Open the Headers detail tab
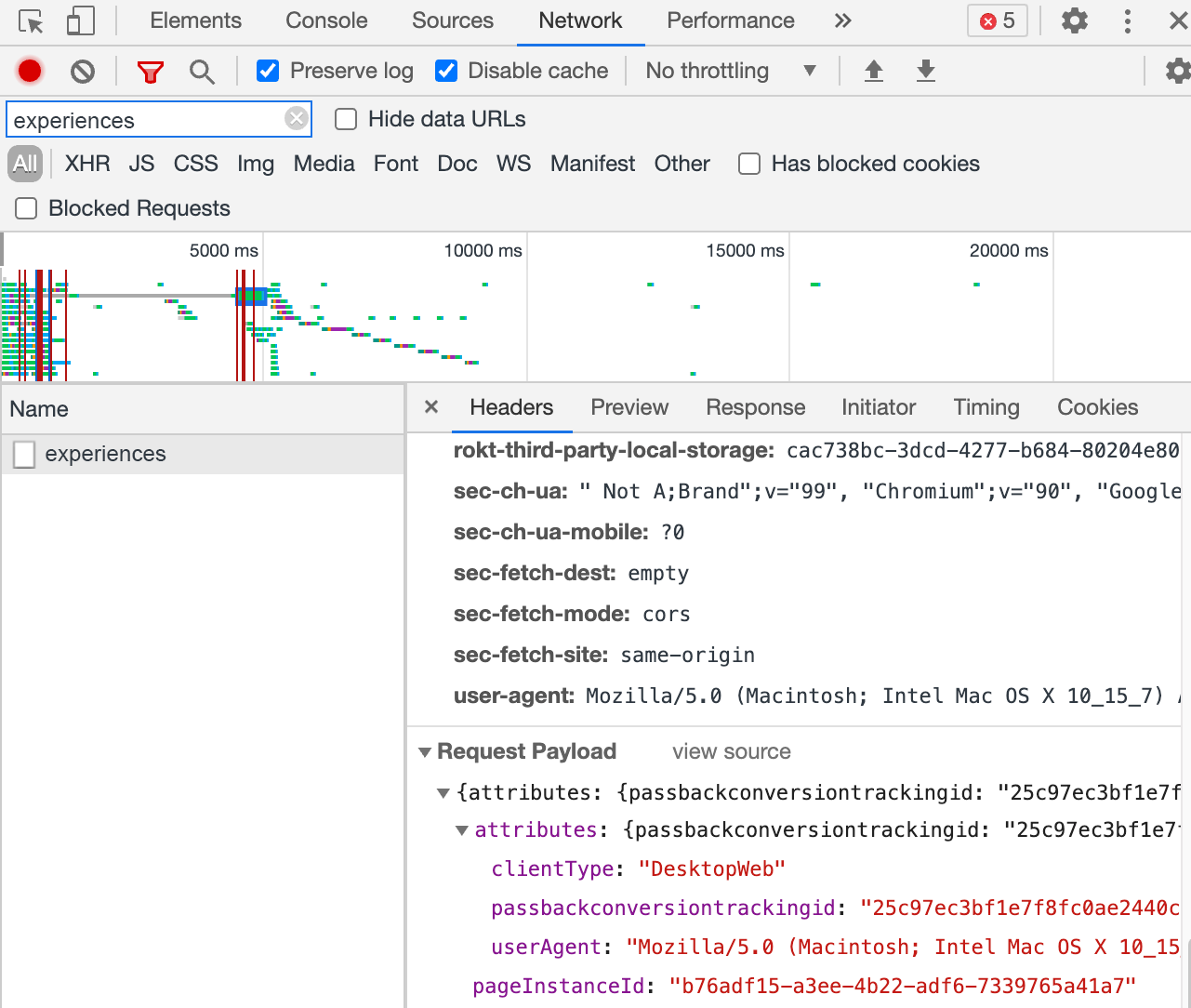Image resolution: width=1191 pixels, height=1008 pixels. click(x=511, y=407)
